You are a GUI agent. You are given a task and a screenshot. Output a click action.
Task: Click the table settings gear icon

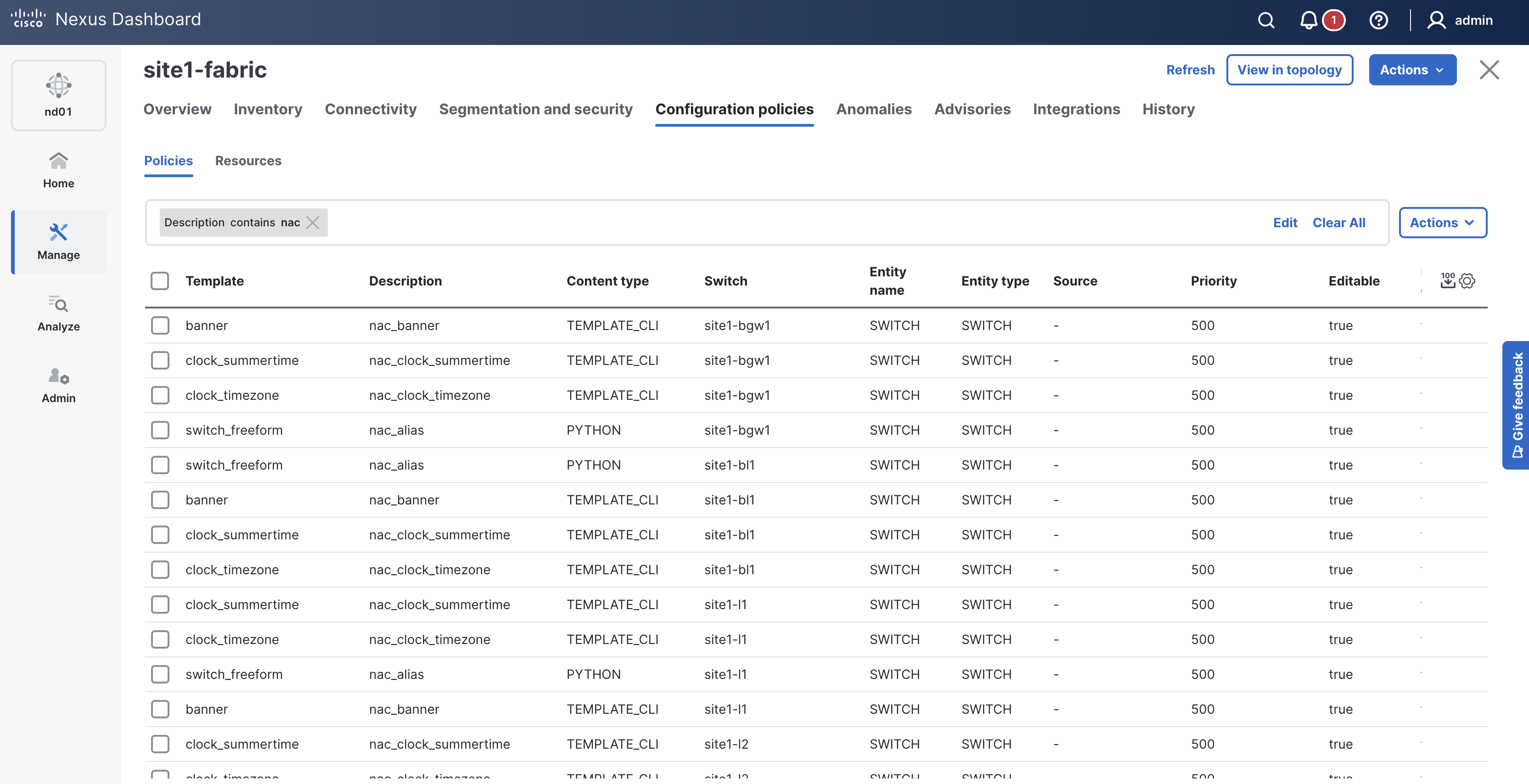tap(1467, 281)
